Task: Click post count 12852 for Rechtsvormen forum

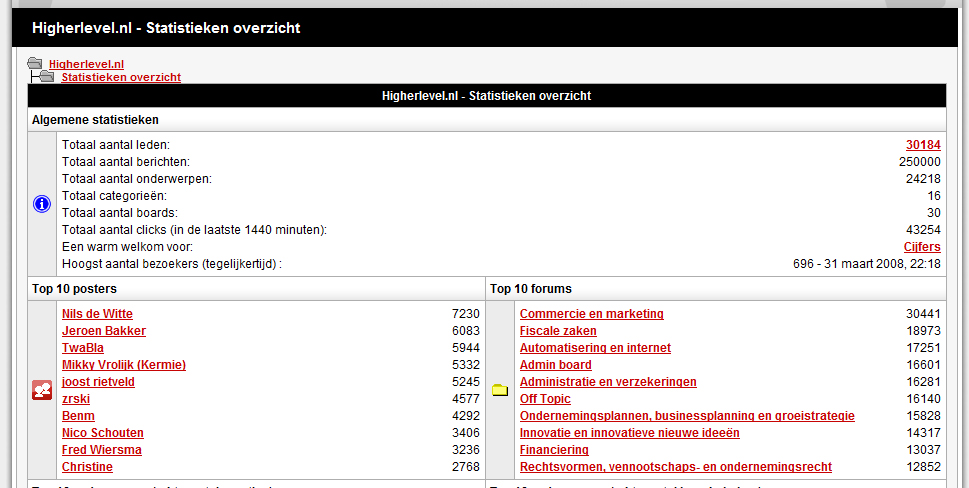Action: coord(923,467)
